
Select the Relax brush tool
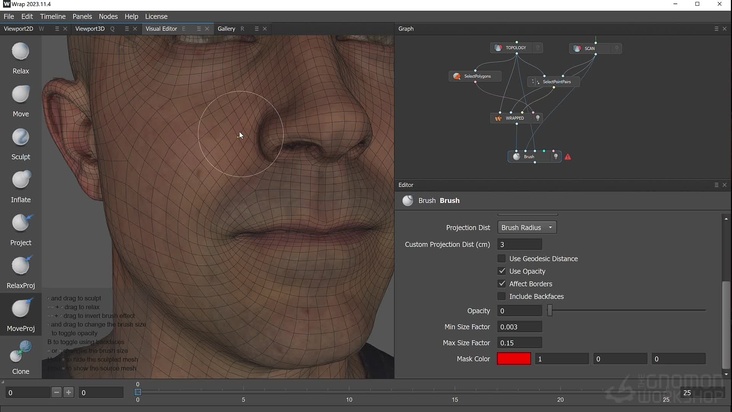tap(20, 53)
